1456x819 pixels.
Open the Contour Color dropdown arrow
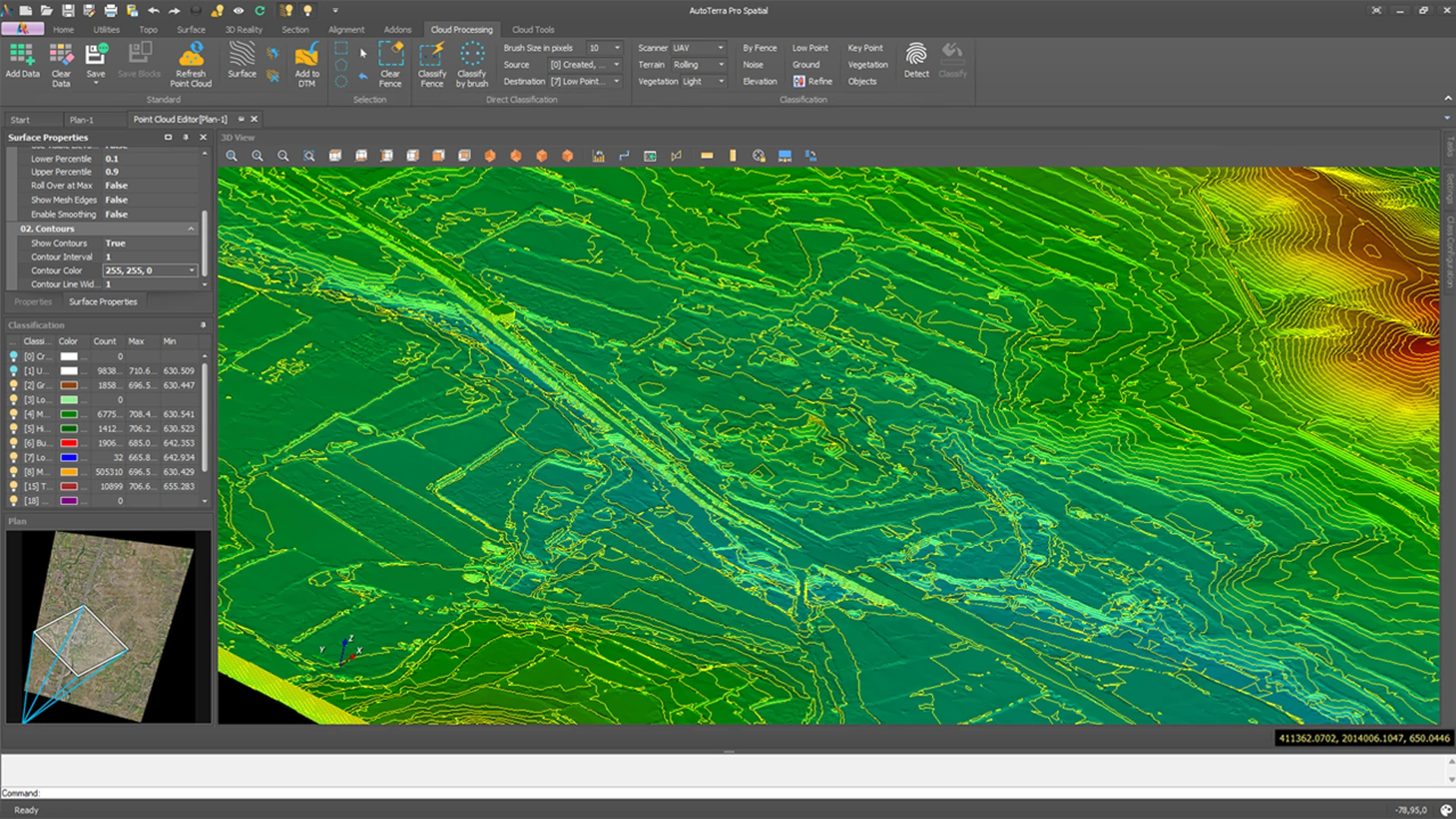(192, 271)
